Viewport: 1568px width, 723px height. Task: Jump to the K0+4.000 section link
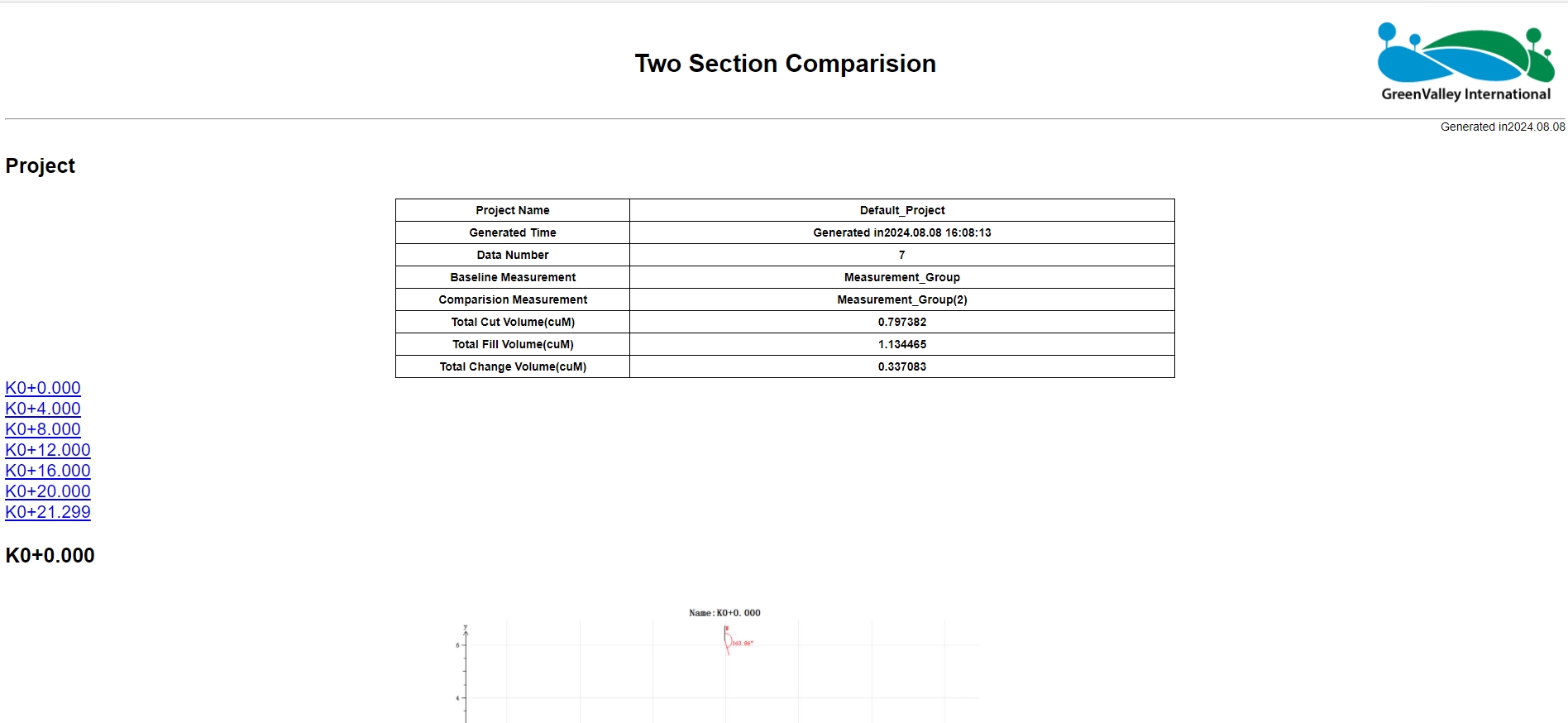tap(43, 409)
